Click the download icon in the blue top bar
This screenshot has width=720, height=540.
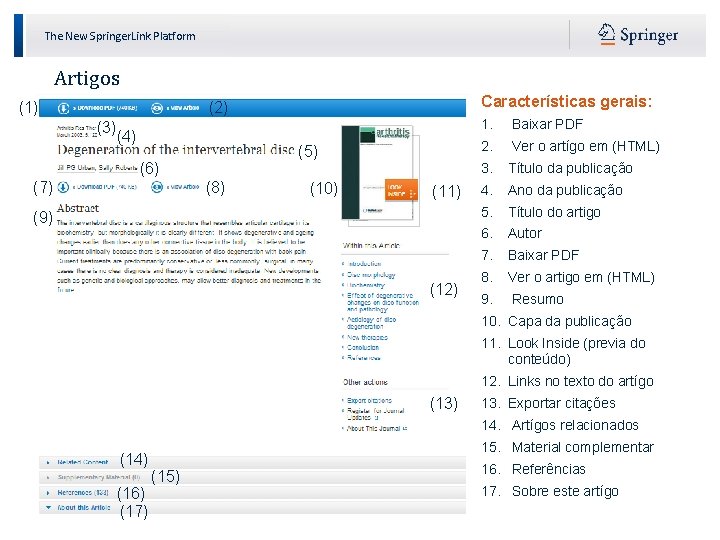63,108
